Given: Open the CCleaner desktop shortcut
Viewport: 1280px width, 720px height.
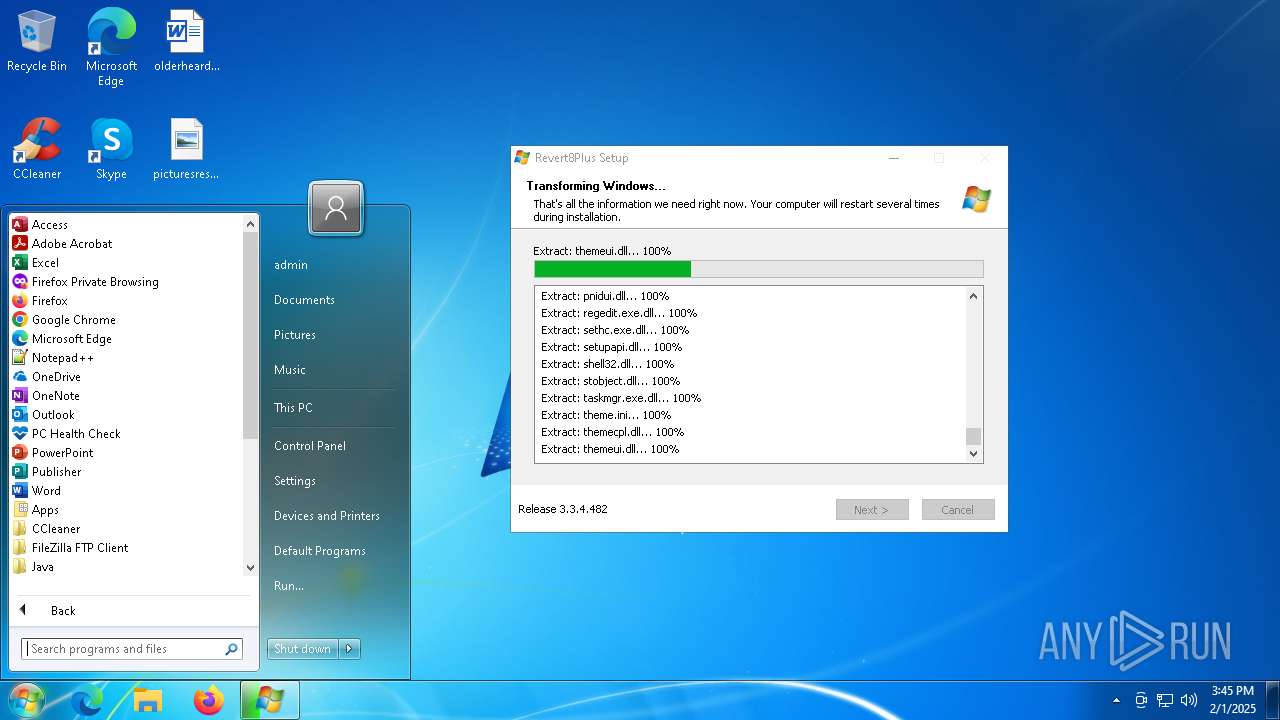Looking at the screenshot, I should (x=37, y=150).
